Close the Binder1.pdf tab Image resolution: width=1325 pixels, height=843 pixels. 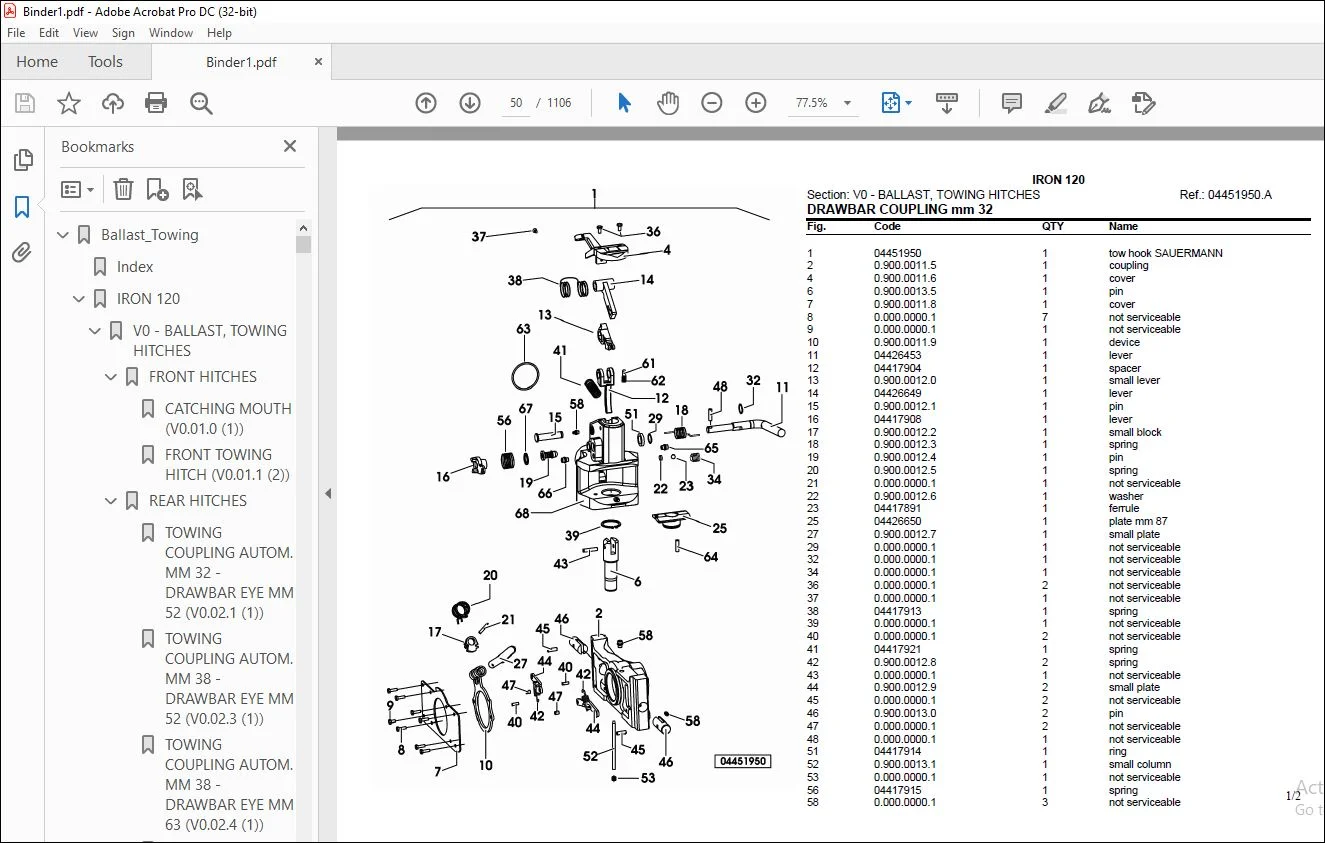(x=319, y=61)
